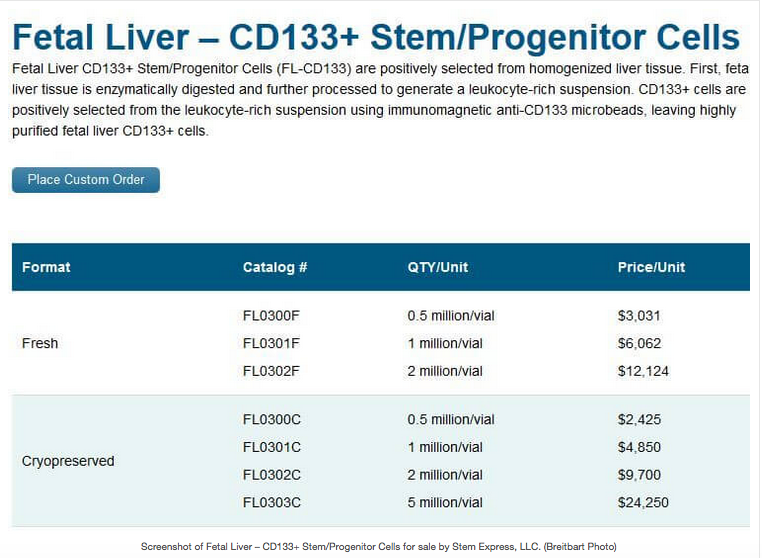Click the Cryopreserved format row label
The width and height of the screenshot is (762, 558).
pos(68,461)
